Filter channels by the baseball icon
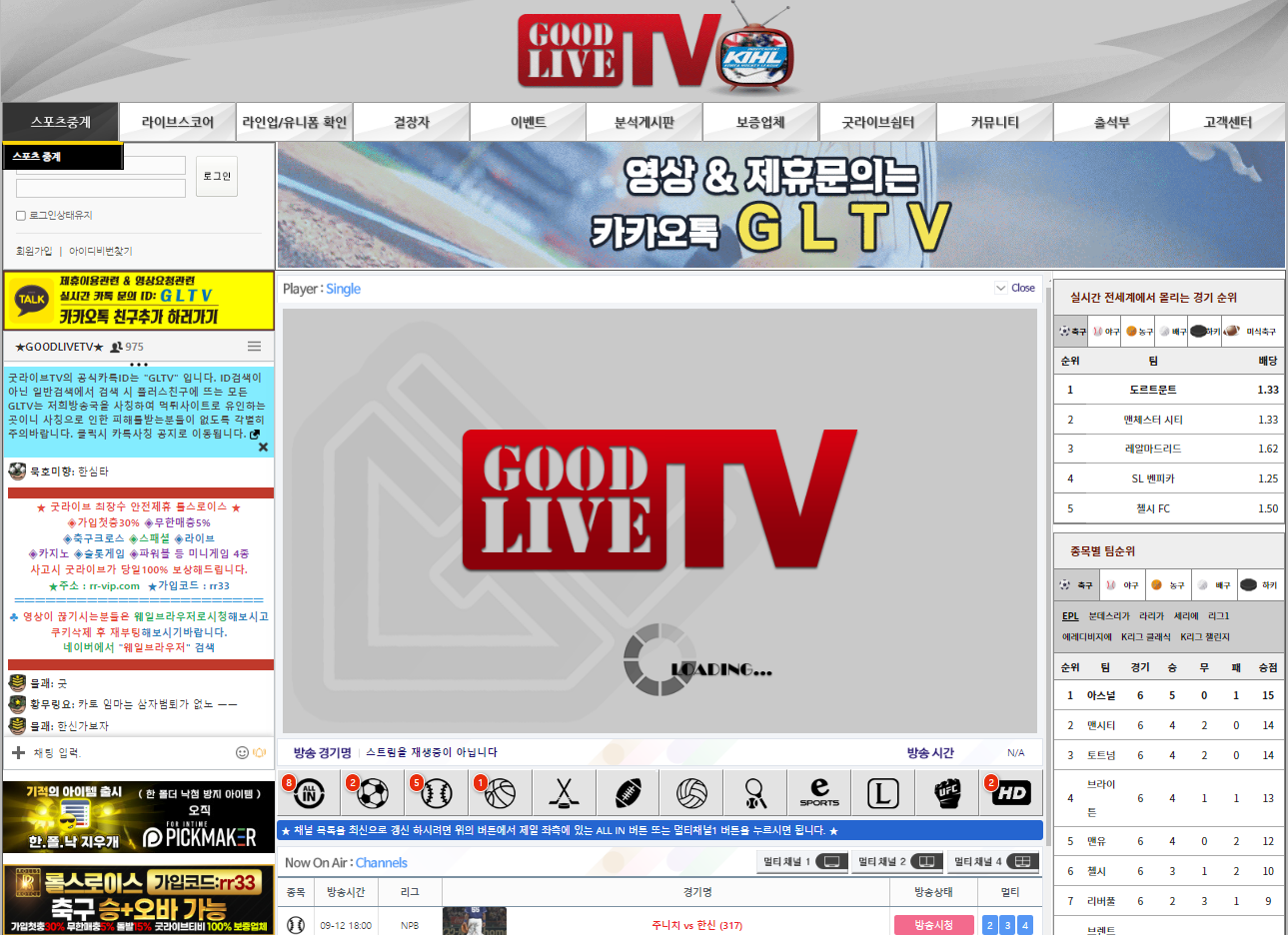This screenshot has height=935, width=1288. [x=437, y=793]
